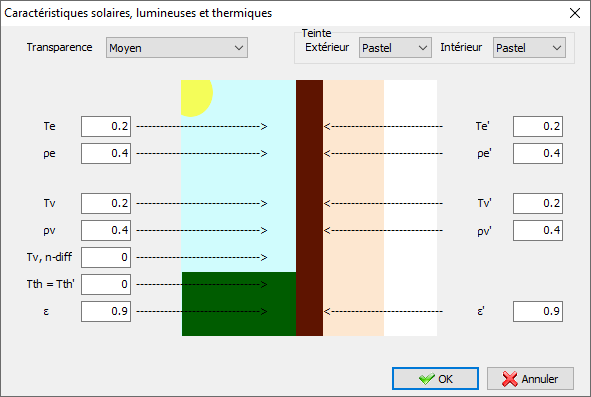This screenshot has width=591, height=397.
Task: Close the dialog with the X button
Action: [575, 13]
